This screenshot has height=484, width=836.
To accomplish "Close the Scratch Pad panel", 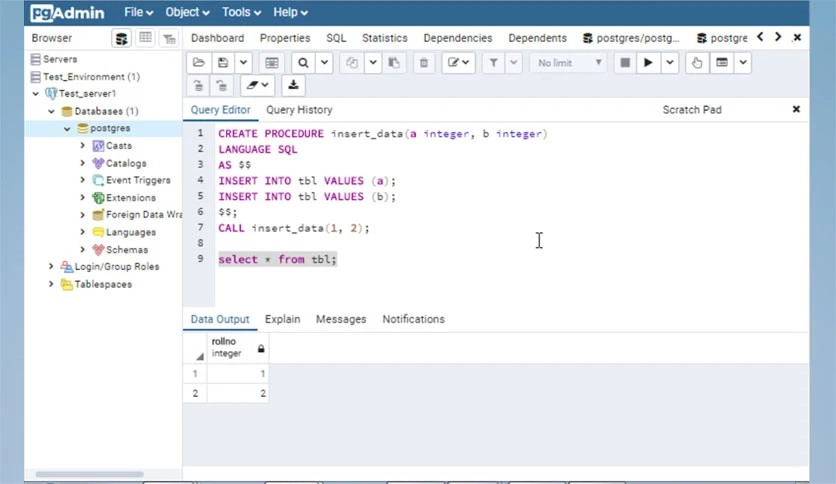I will click(x=796, y=109).
